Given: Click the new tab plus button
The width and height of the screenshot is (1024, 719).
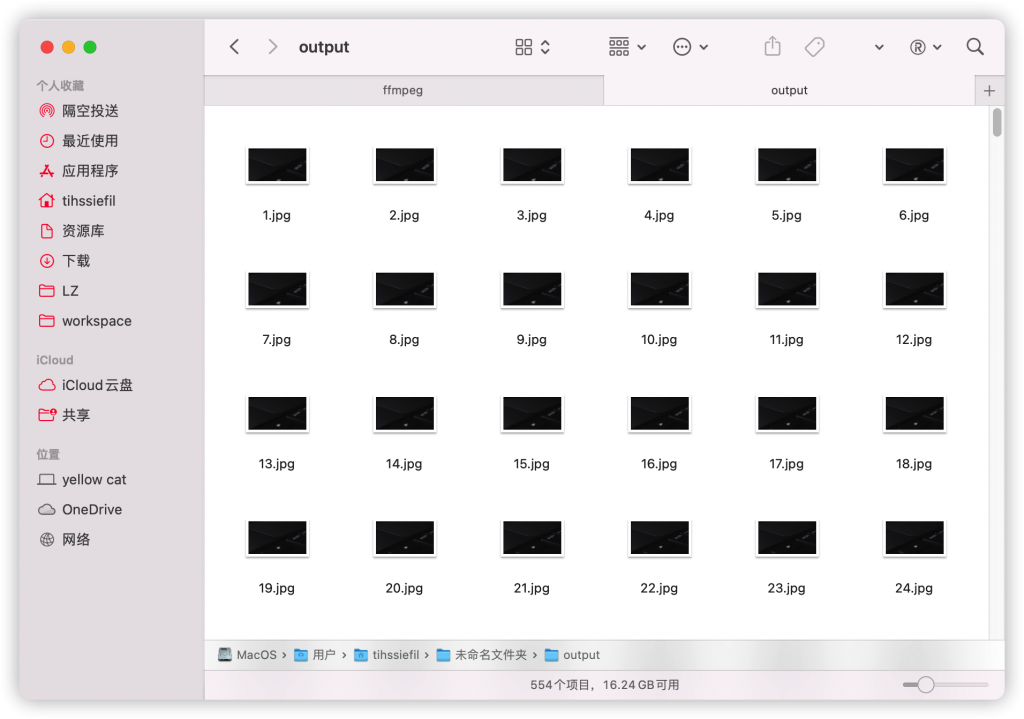Looking at the screenshot, I should coord(989,90).
